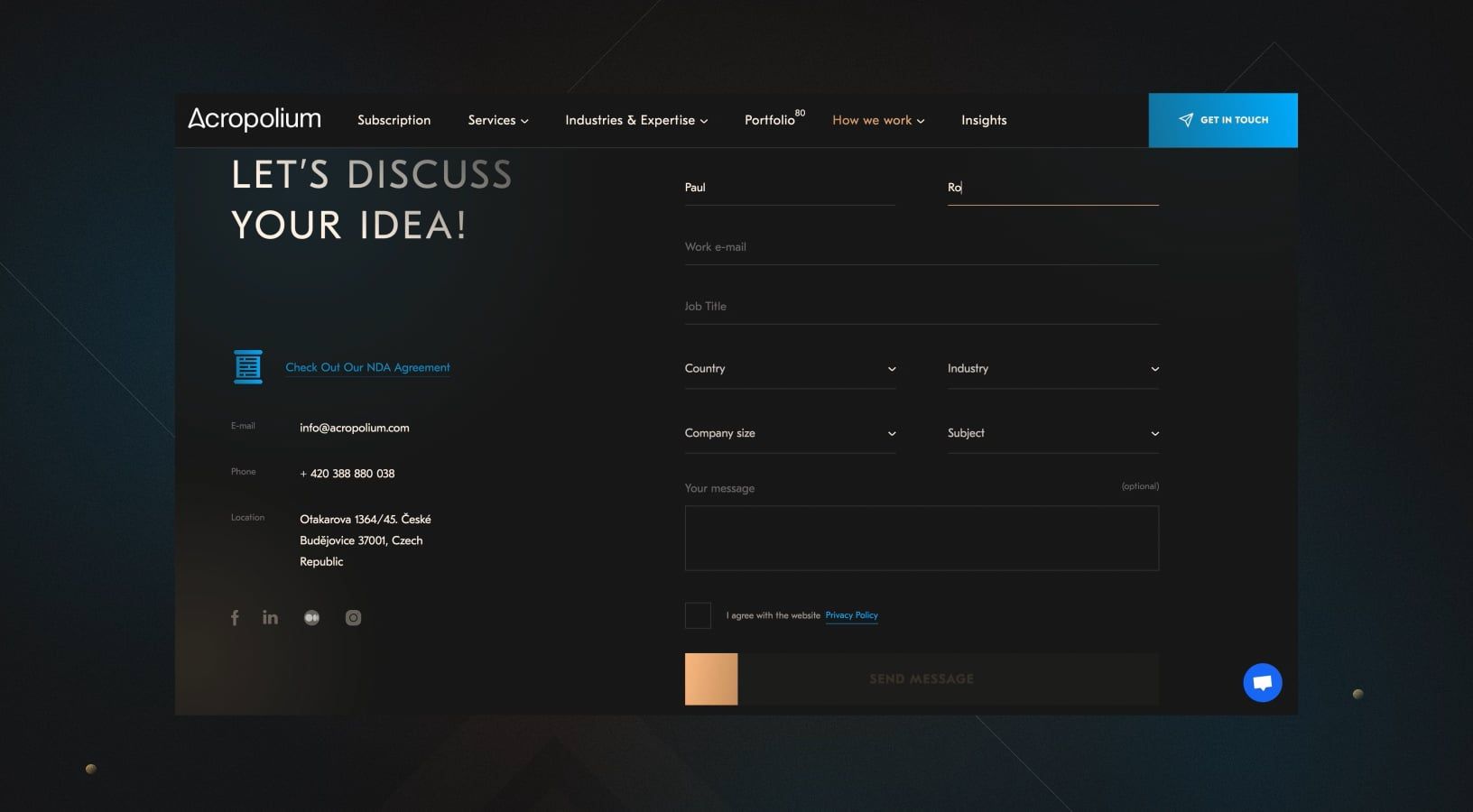Click the NDA document scroll icon
1473x812 pixels.
248,367
